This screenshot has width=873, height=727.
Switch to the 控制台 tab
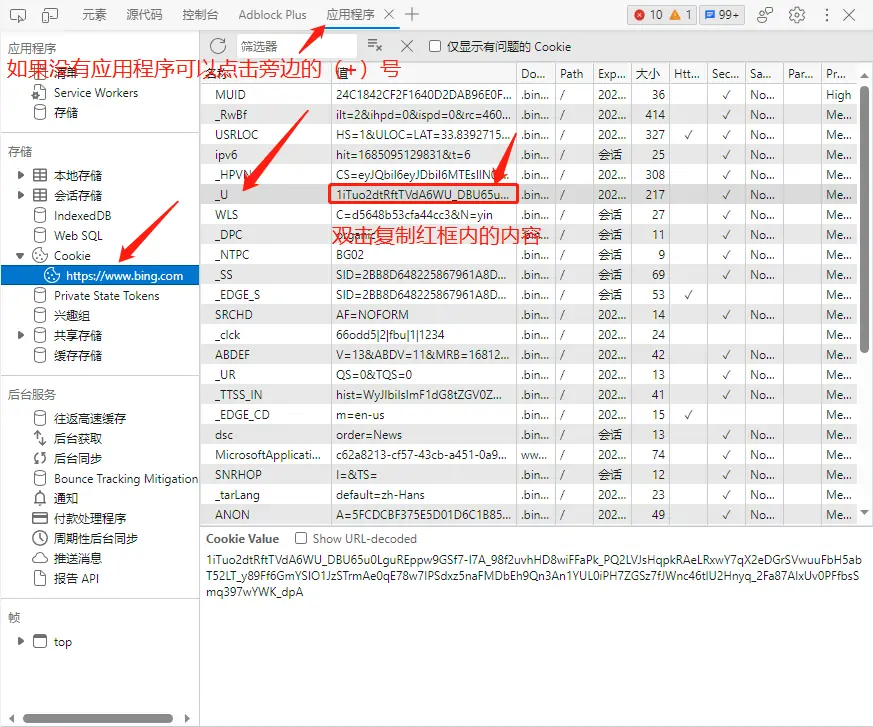click(x=199, y=14)
